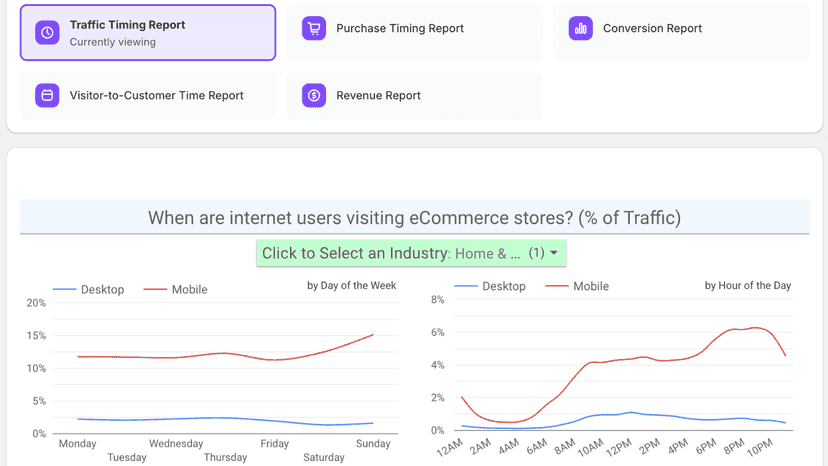Click the 'Currently viewing' subtitle
Screen dimensions: 828x466
[x=112, y=42]
